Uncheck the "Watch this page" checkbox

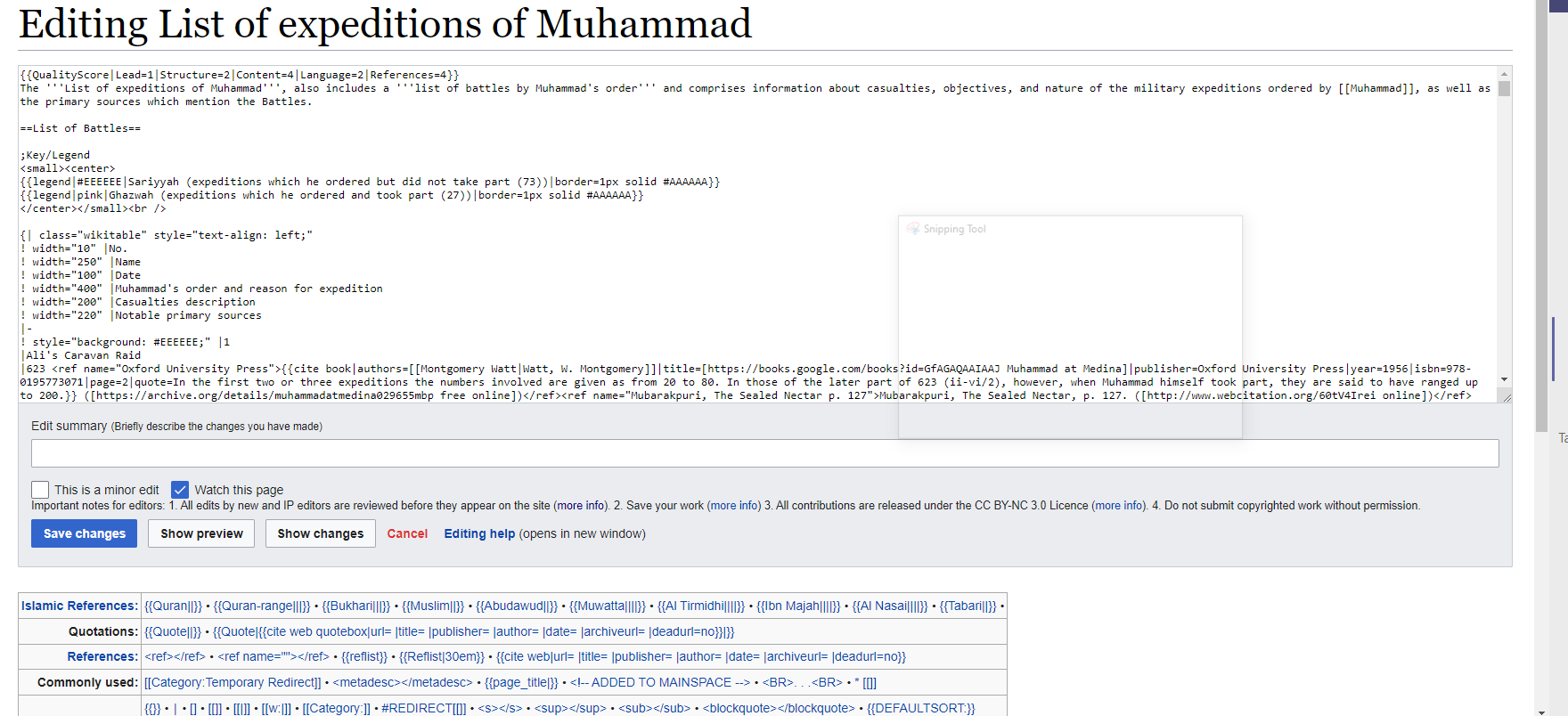point(180,490)
